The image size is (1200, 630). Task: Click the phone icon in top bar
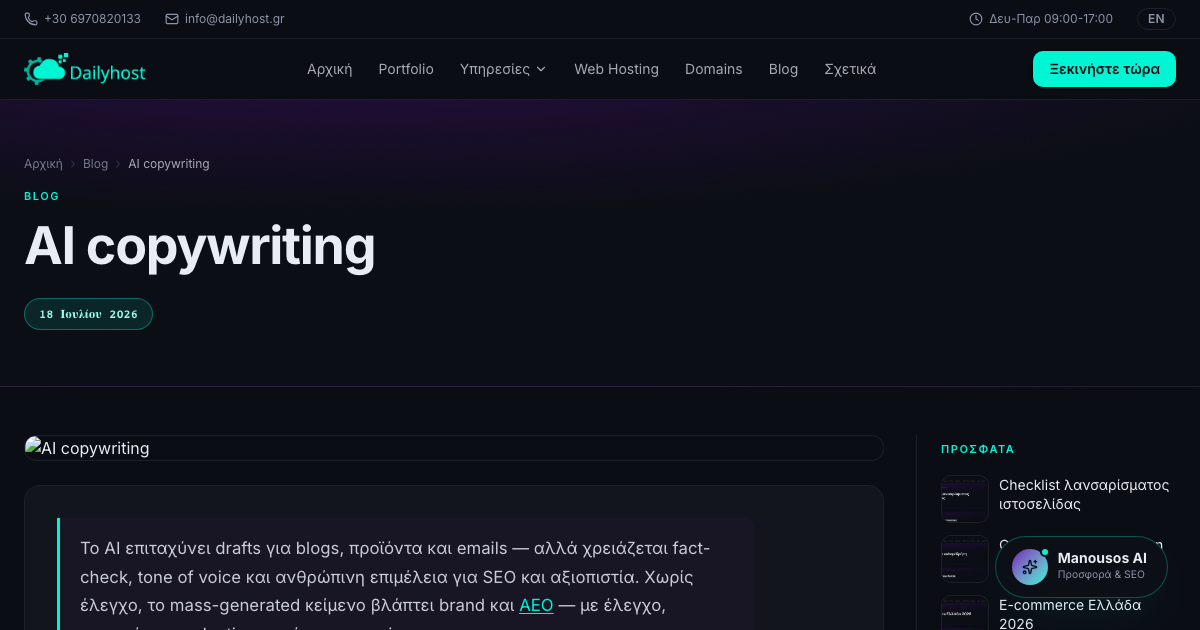(31, 19)
